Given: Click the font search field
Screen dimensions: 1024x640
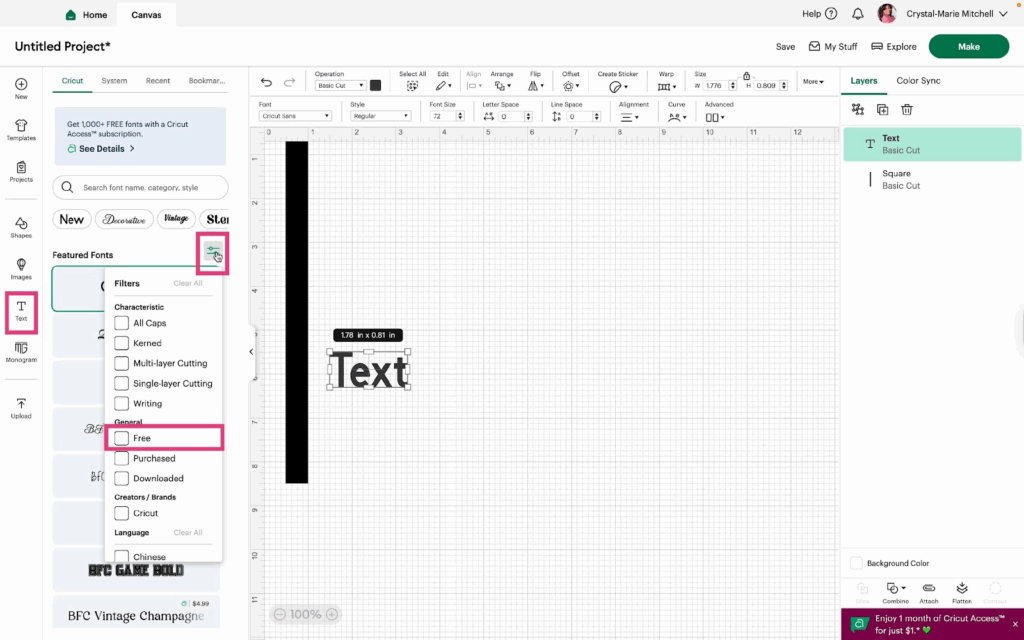Looking at the screenshot, I should point(140,187).
